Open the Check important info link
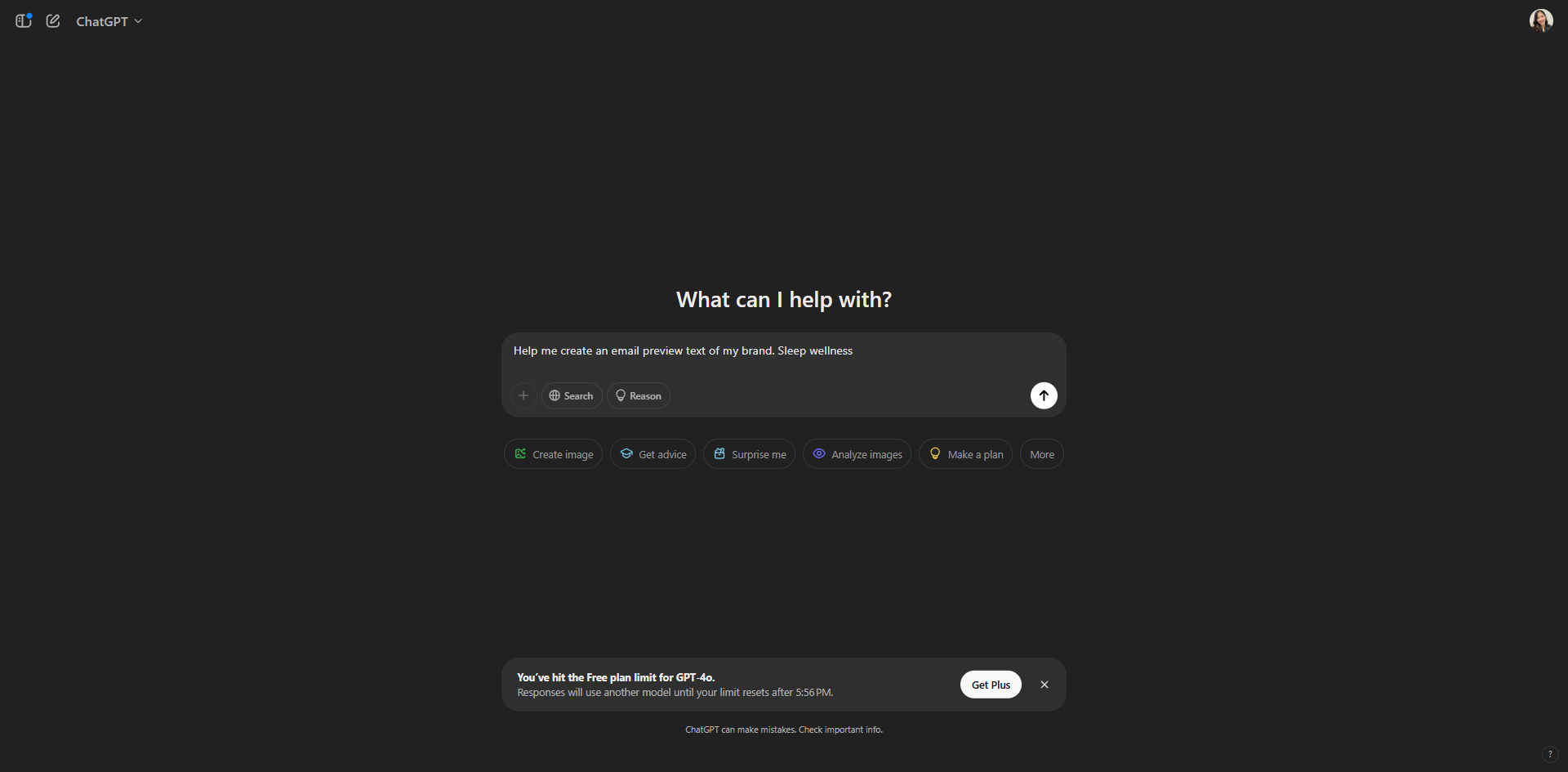This screenshot has height=772, width=1568. click(x=840, y=730)
